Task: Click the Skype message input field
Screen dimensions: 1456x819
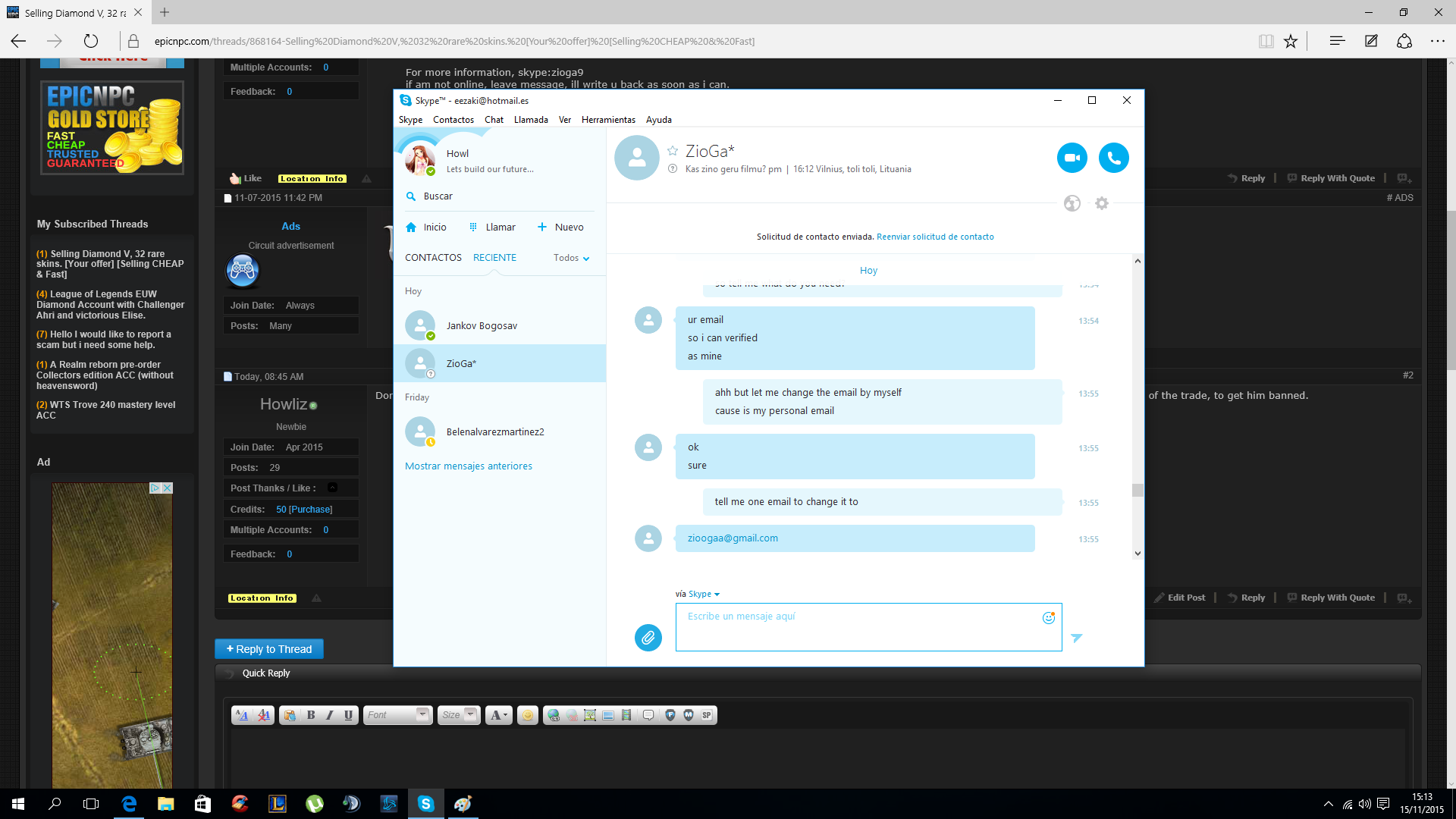Action: coord(868,627)
